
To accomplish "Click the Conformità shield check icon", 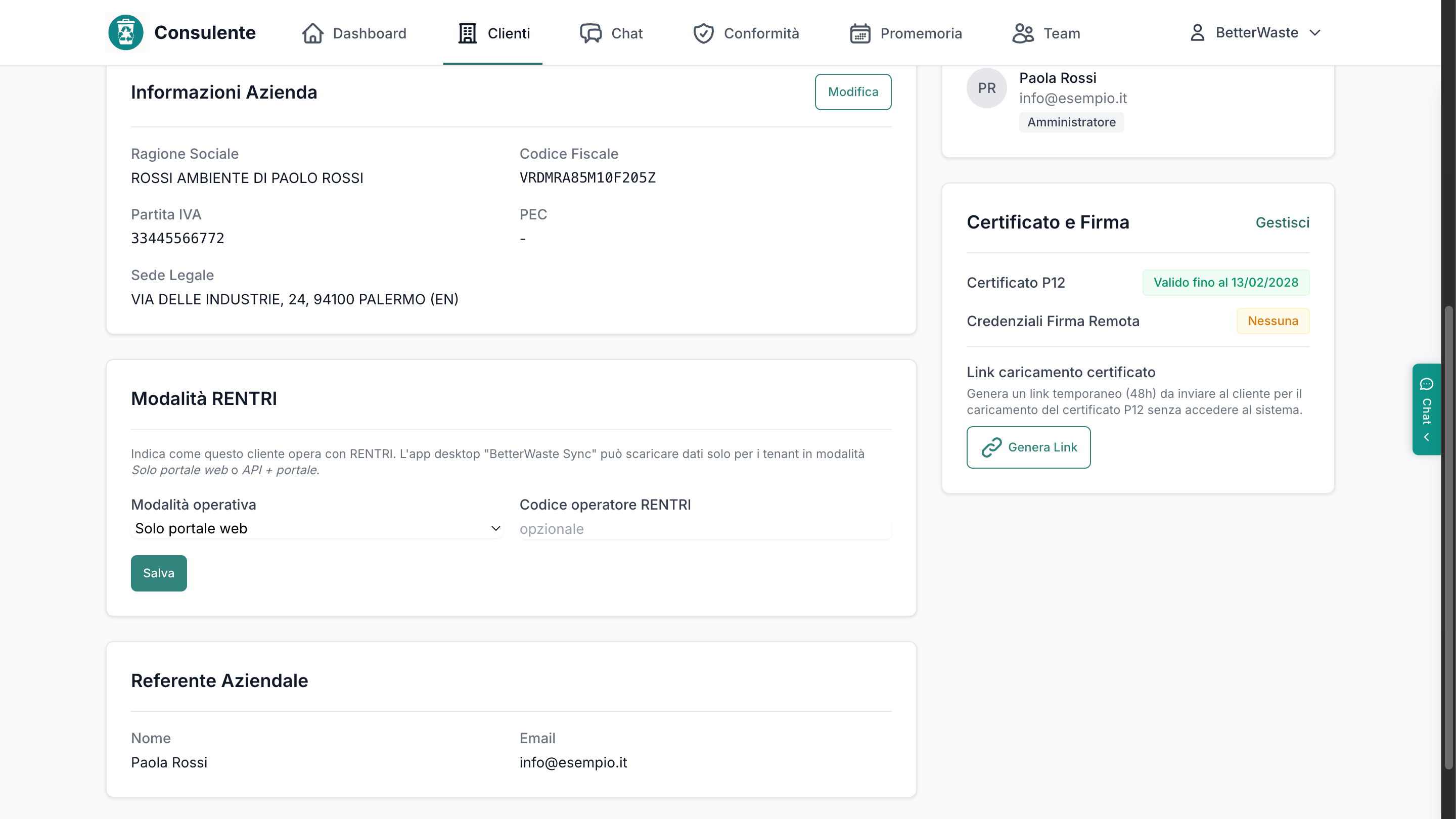I will coord(704,33).
